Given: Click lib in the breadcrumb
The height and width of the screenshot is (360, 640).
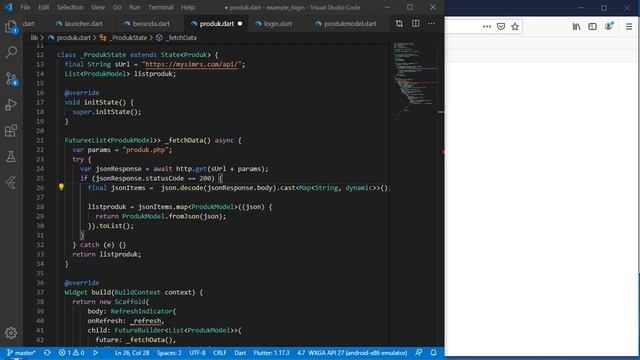Looking at the screenshot, I should pyautogui.click(x=34, y=38).
